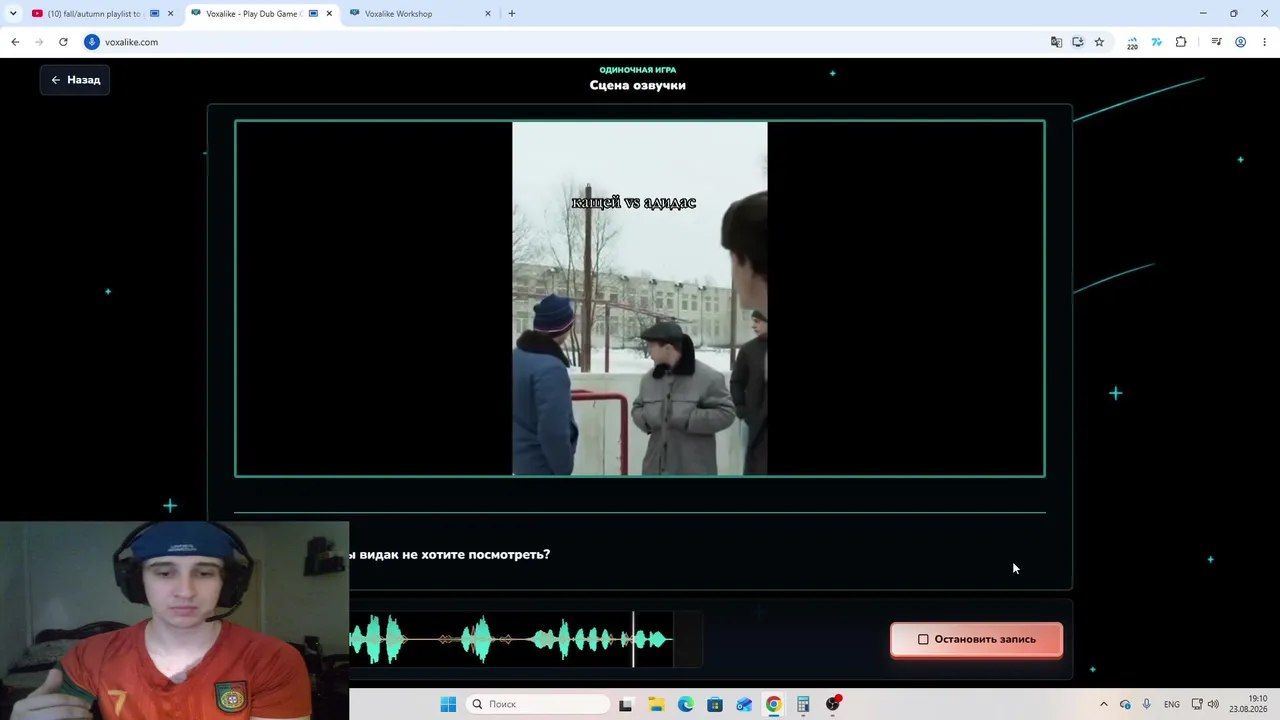Open the translate page icon

pos(1056,42)
